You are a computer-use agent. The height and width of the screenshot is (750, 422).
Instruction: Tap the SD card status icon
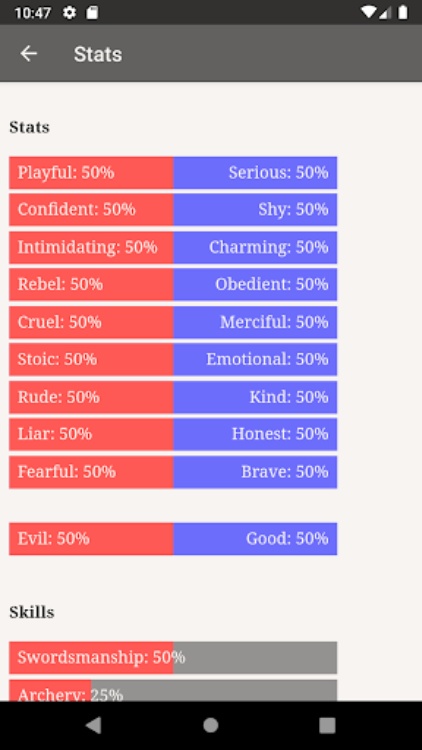coord(92,12)
